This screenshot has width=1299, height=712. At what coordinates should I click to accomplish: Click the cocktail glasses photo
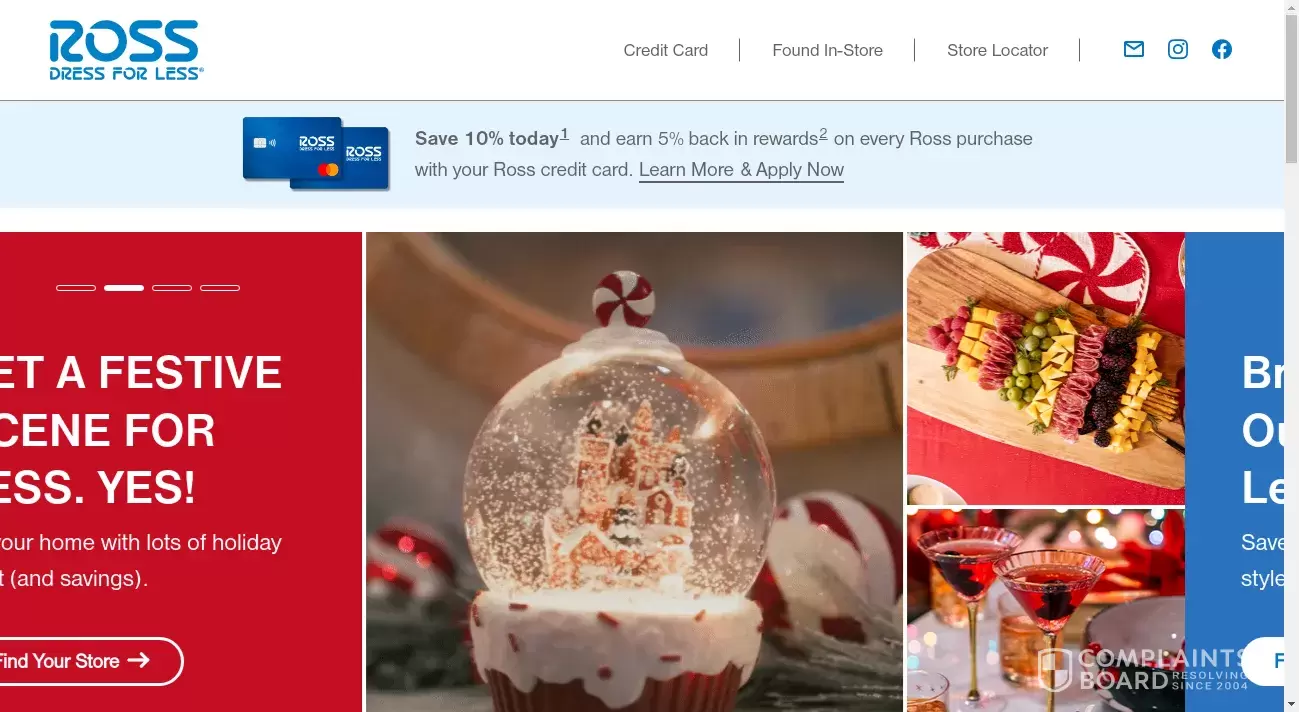tap(1046, 610)
